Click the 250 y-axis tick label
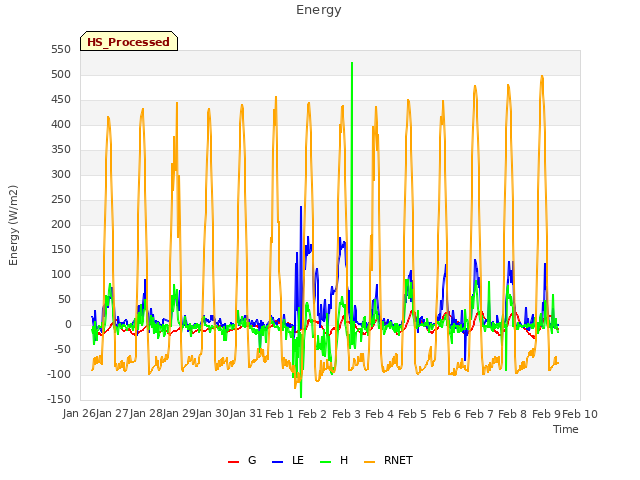This screenshot has height=480, width=640. [61, 200]
